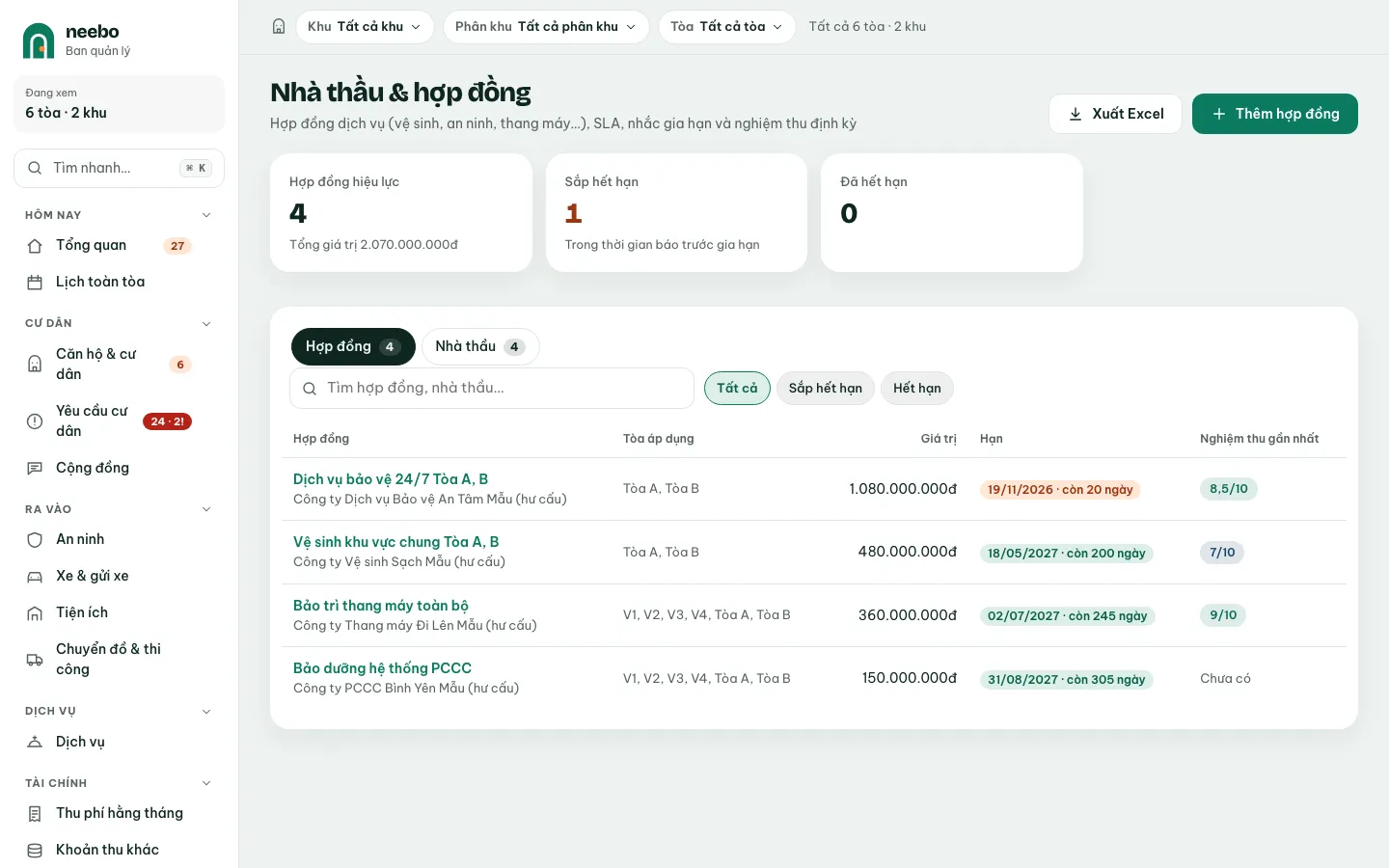Select the Hợp đồng tab
1389x868 pixels.
[x=353, y=347]
